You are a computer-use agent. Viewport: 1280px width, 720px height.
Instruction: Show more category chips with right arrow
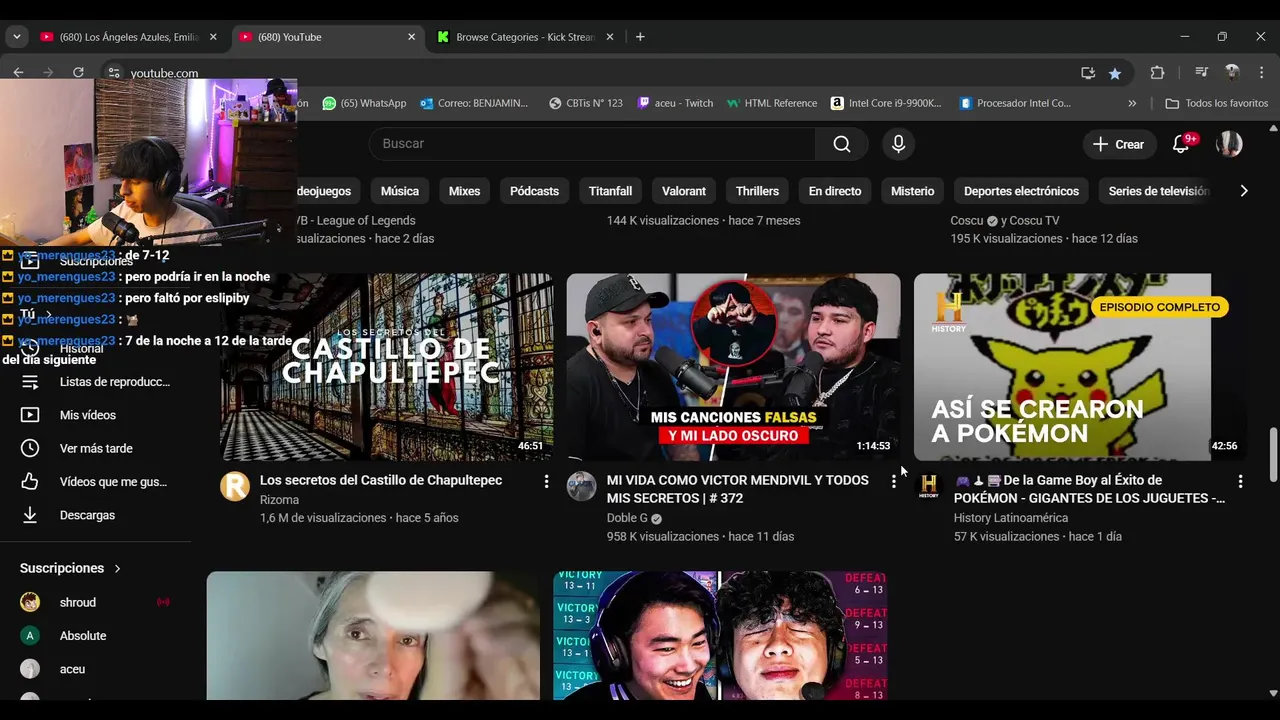[x=1244, y=191]
